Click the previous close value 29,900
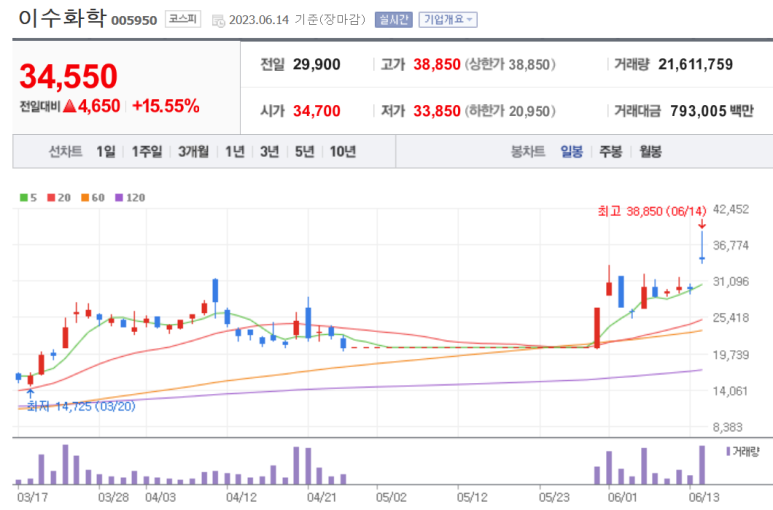This screenshot has width=773, height=510. pos(316,65)
